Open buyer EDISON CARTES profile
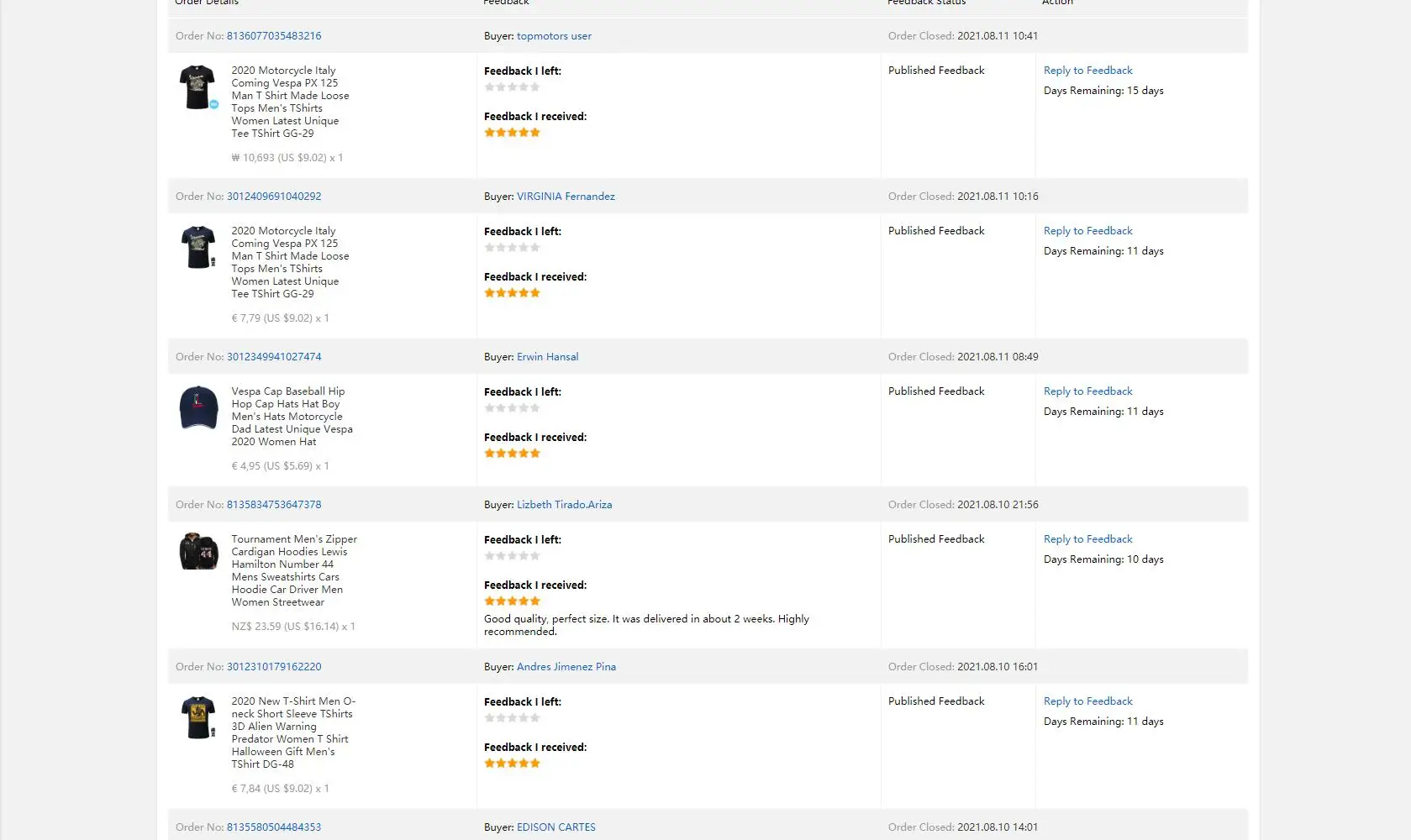The image size is (1411, 840). point(555,827)
